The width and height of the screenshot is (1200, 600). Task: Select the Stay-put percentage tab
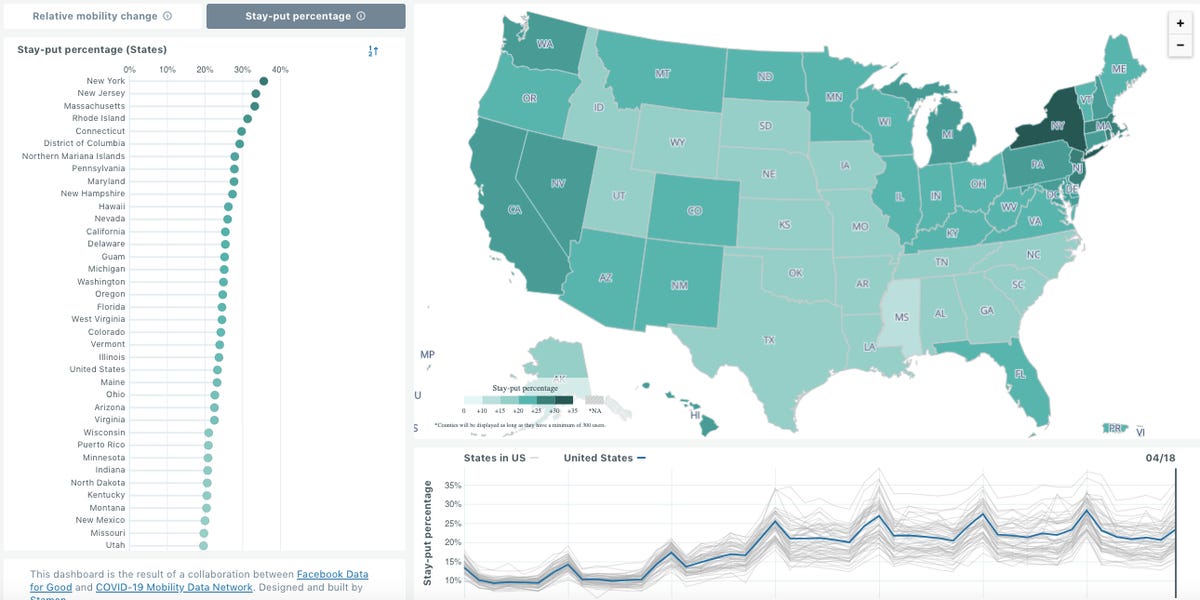point(305,16)
